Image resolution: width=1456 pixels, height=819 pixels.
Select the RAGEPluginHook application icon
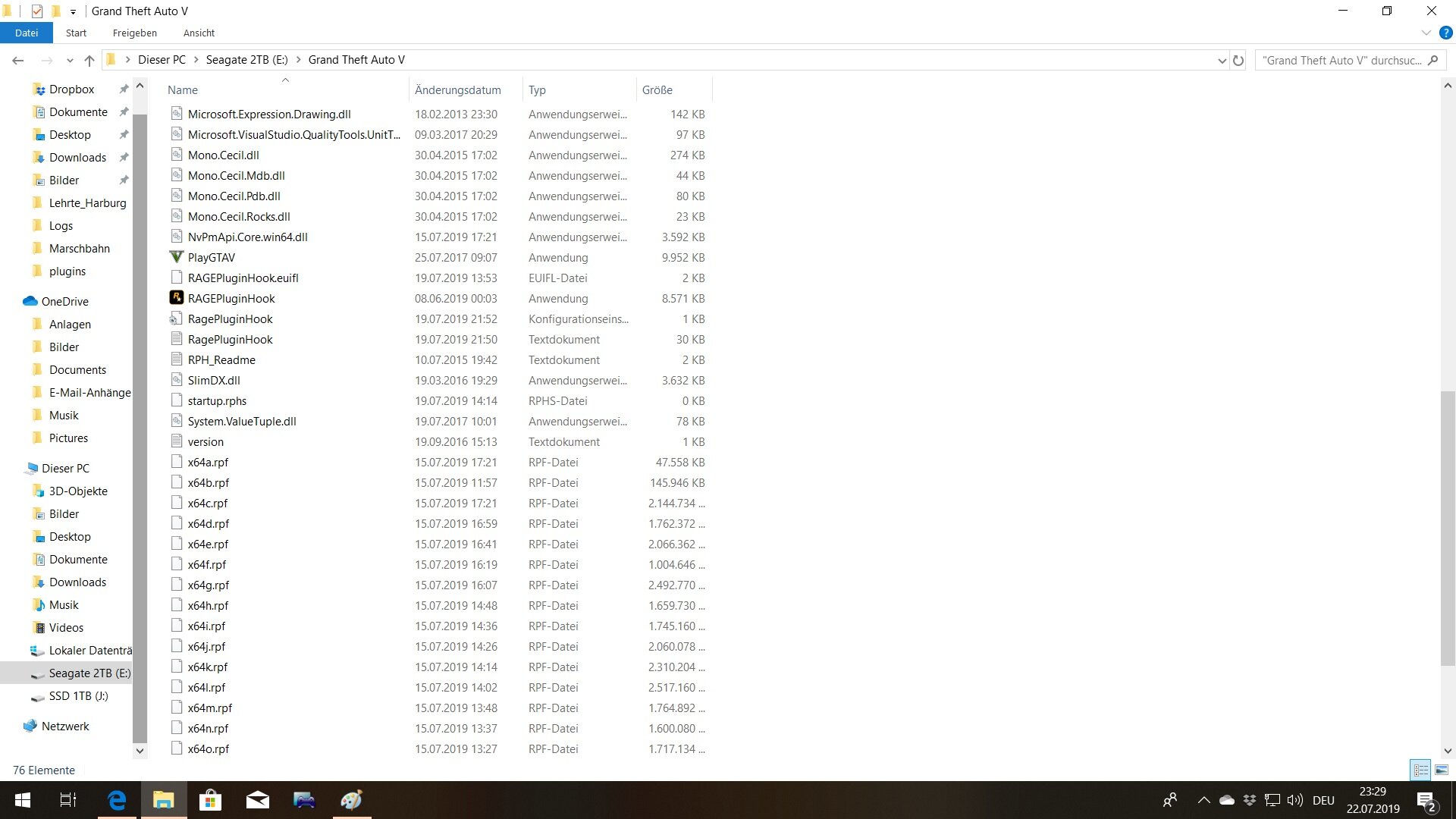[177, 298]
